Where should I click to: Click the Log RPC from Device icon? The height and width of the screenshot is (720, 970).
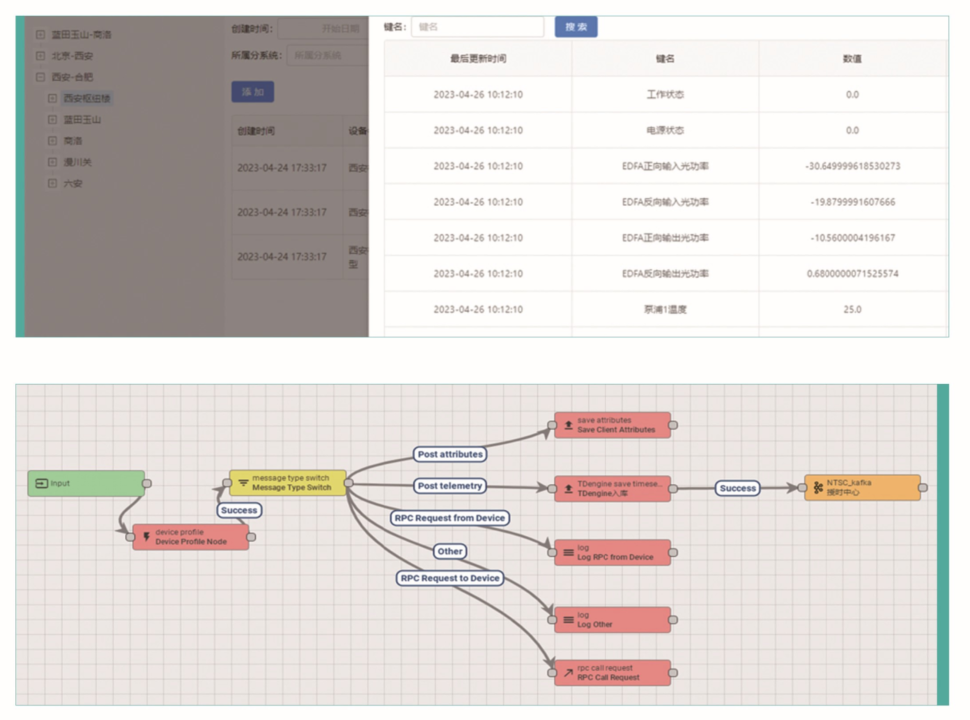tap(569, 552)
